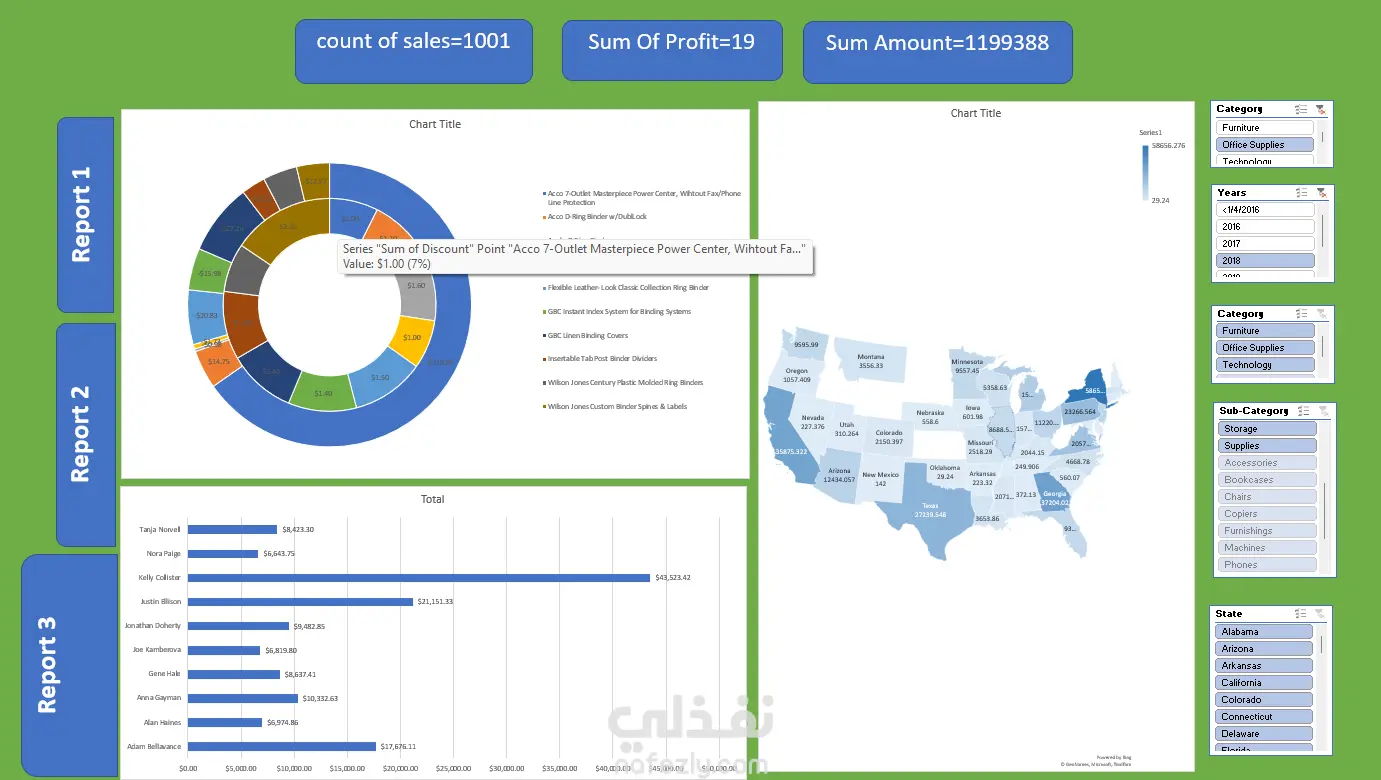Toggle multi-select in the Category slicer below Years
The image size is (1381, 780).
coord(1301,314)
